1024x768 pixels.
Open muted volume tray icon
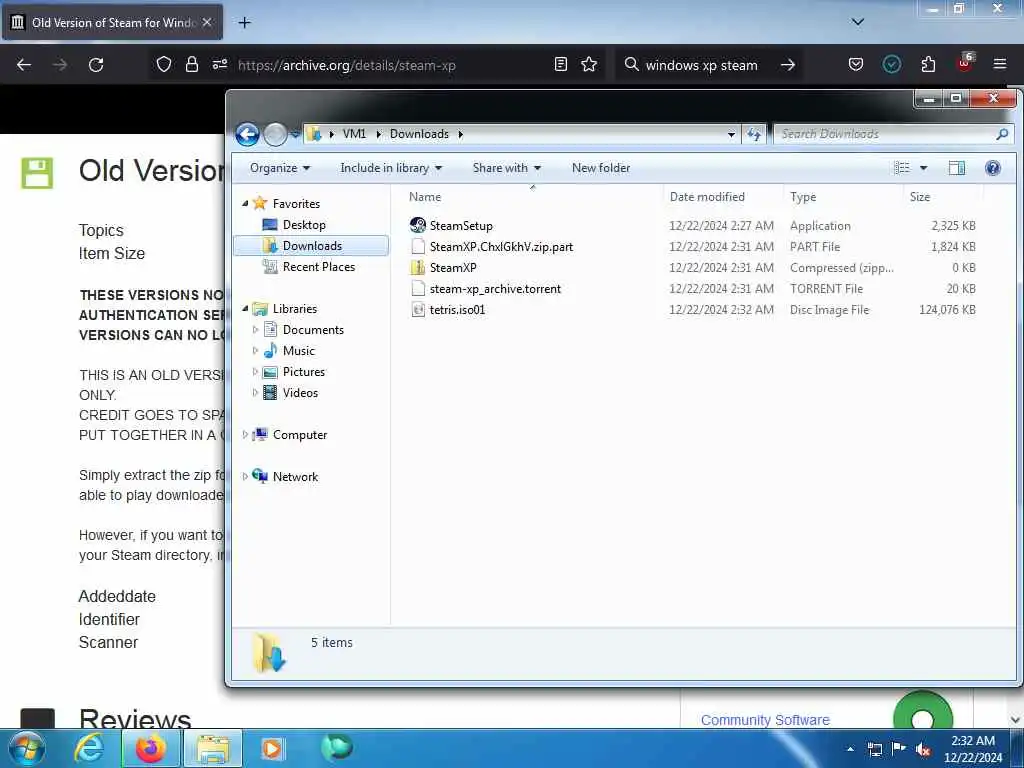pyautogui.click(x=923, y=750)
